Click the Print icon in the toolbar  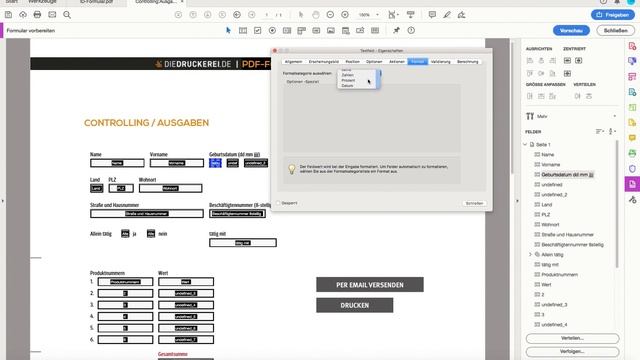[x=38, y=15]
